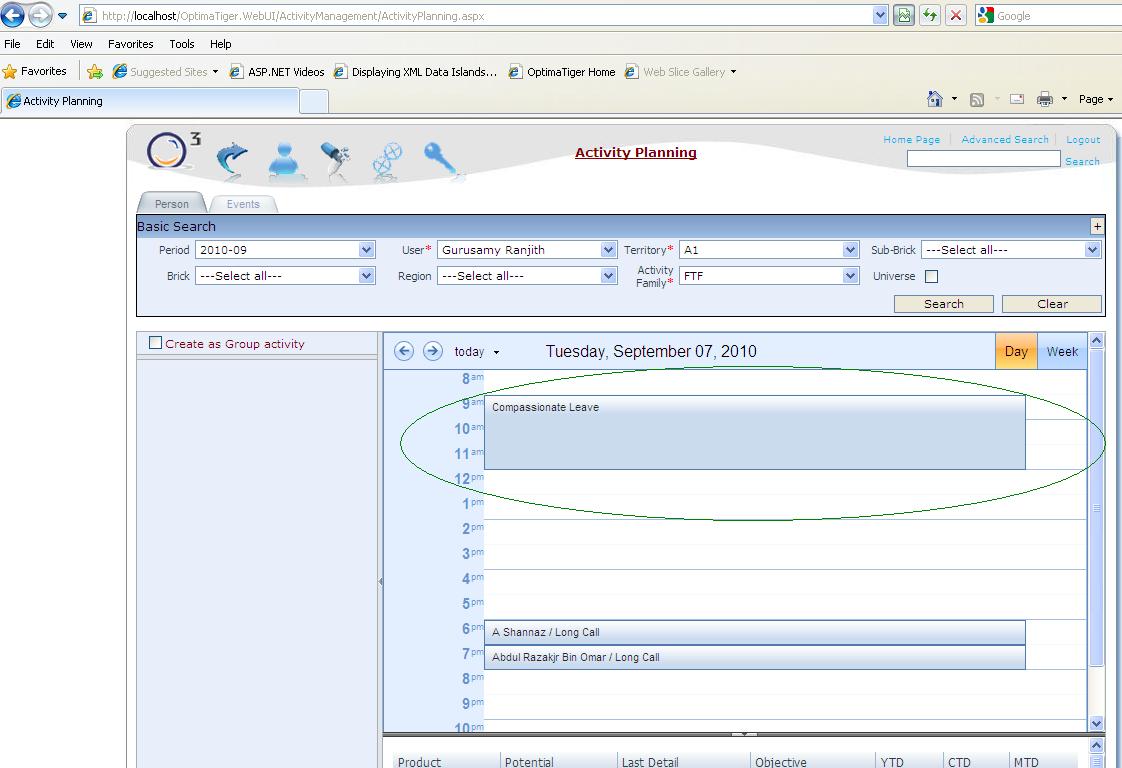Click the compatibility view icon

tap(904, 15)
